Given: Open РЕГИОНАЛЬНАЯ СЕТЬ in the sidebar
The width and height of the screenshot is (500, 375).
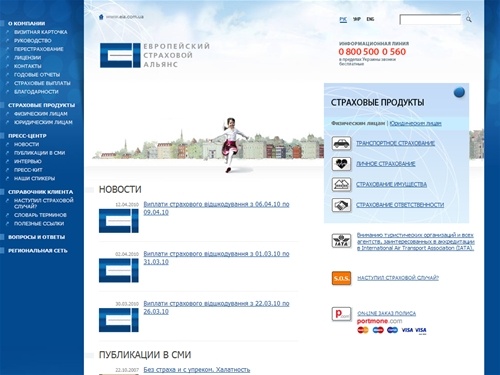Looking at the screenshot, I should pos(38,251).
